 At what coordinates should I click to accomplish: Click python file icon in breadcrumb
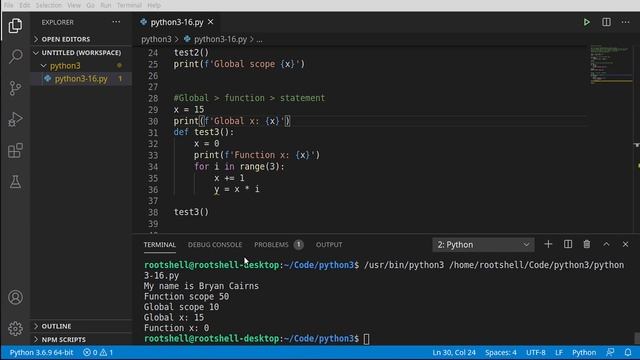[187, 39]
